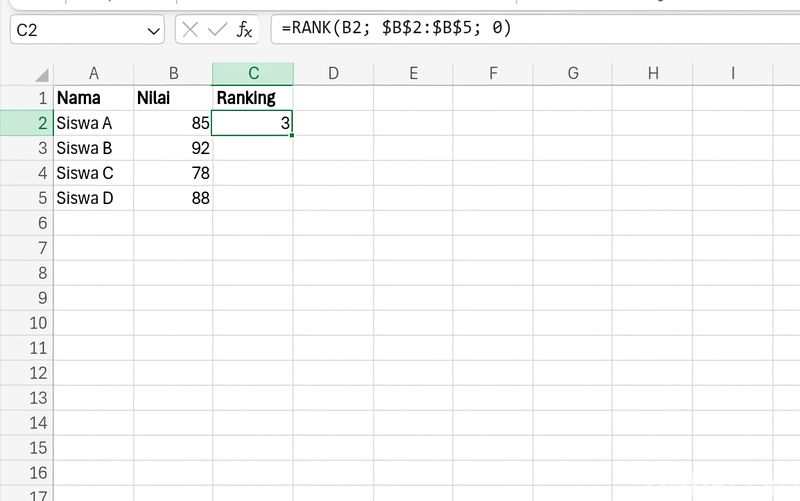Select row 5 header
The width and height of the screenshot is (800, 501).
(x=27, y=198)
